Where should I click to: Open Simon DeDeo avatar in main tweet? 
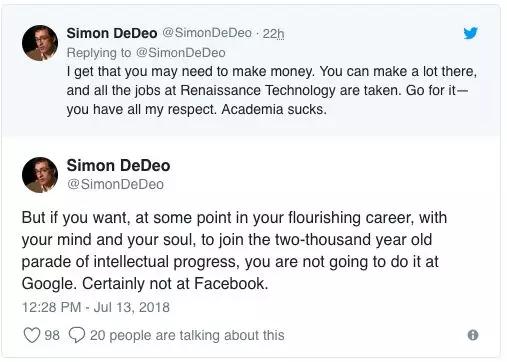pyautogui.click(x=40, y=175)
